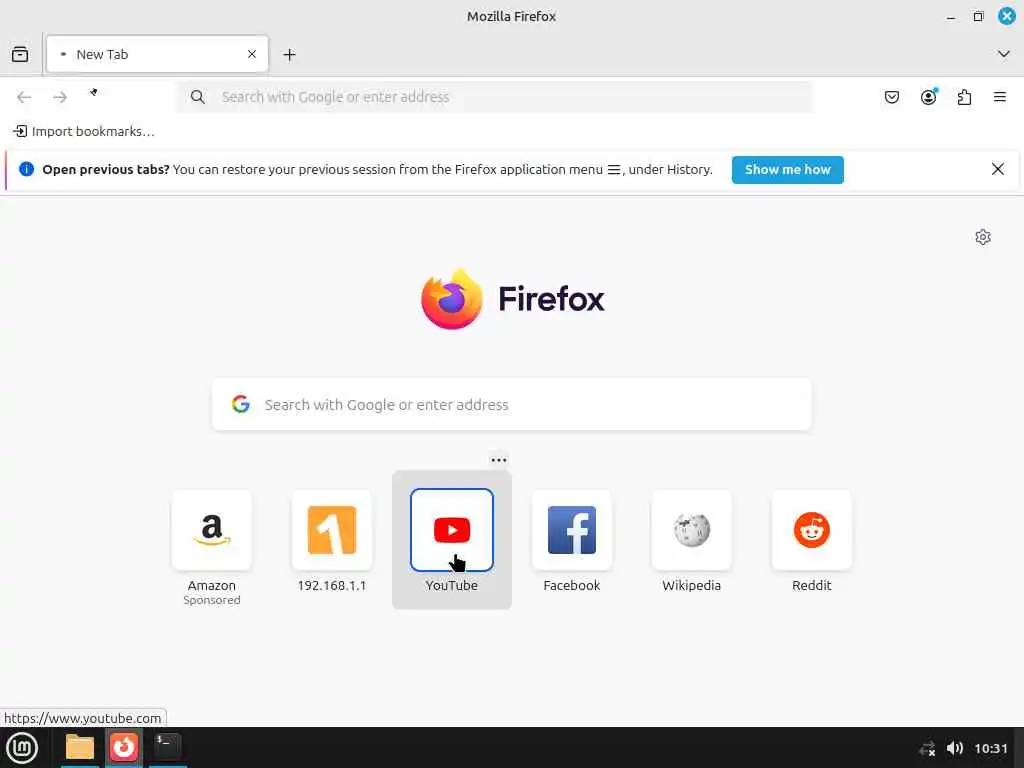
Task: Open Firefox View (recent browsing) icon
Action: pyautogui.click(x=20, y=54)
